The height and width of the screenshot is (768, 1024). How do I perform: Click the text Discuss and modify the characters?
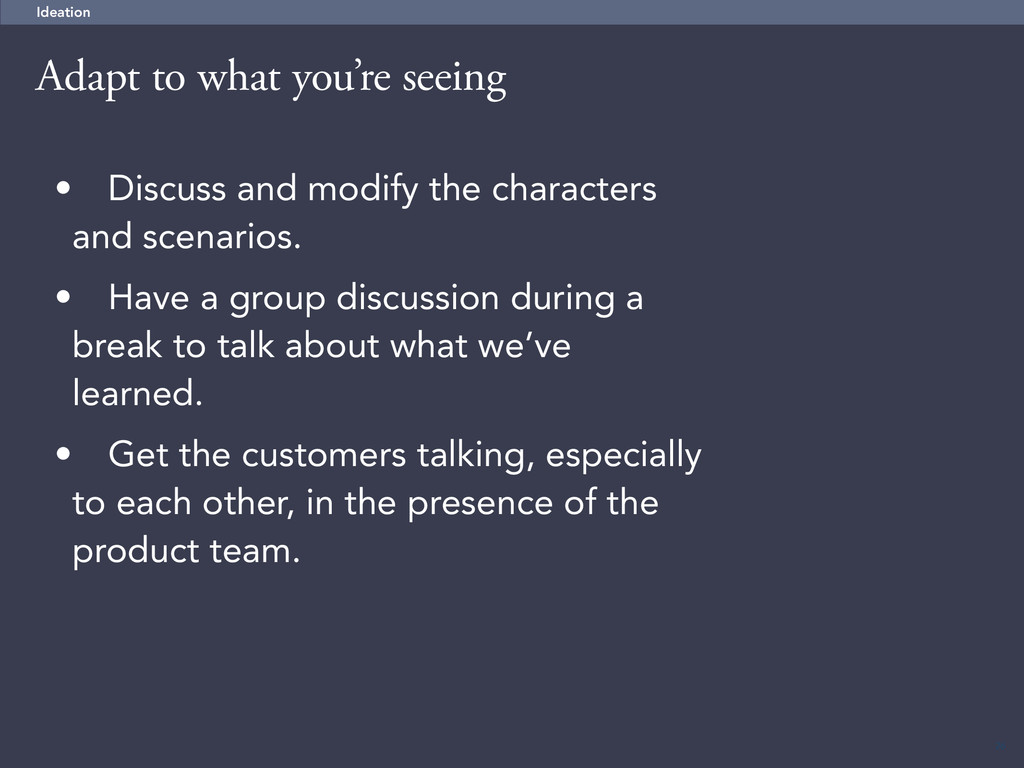[x=382, y=189]
